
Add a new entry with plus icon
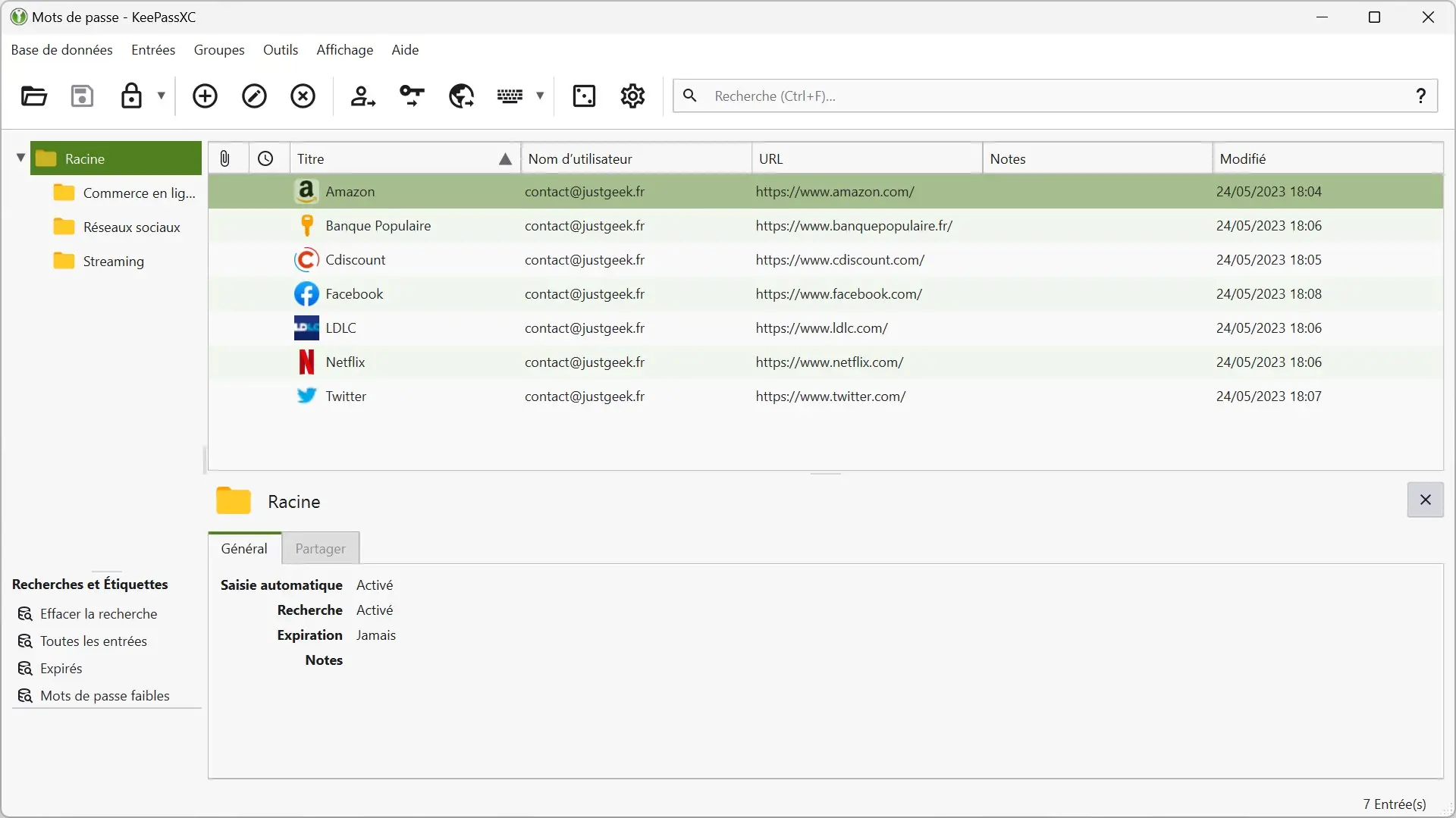tap(205, 96)
